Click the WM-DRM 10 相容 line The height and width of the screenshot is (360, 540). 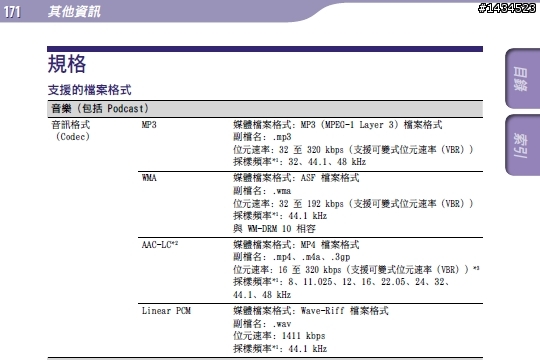click(x=274, y=228)
